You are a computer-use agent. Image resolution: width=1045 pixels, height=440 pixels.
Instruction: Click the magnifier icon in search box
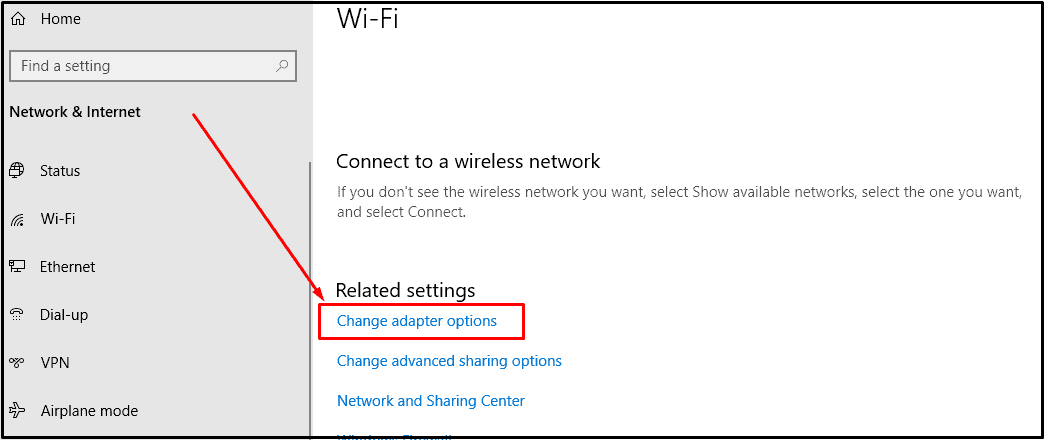point(283,66)
